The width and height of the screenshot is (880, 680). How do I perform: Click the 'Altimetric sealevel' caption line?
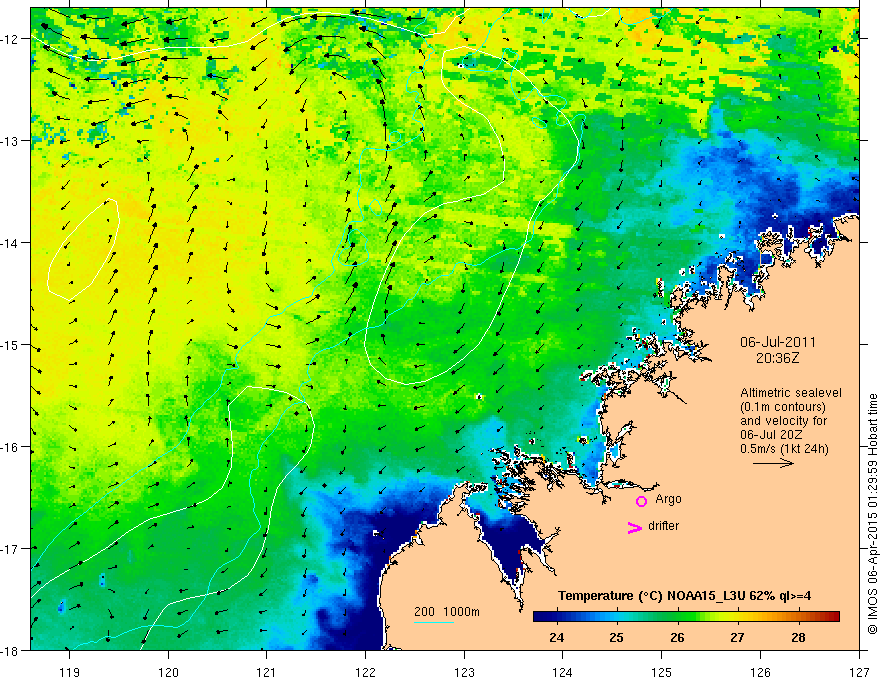[791, 393]
